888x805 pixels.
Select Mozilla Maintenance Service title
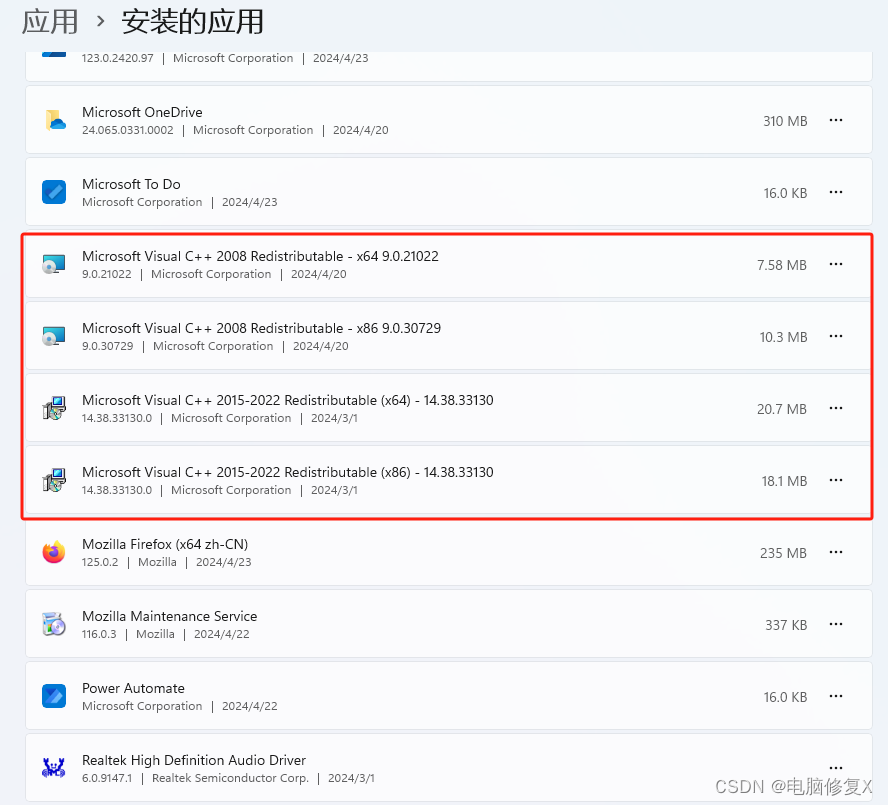tap(170, 616)
